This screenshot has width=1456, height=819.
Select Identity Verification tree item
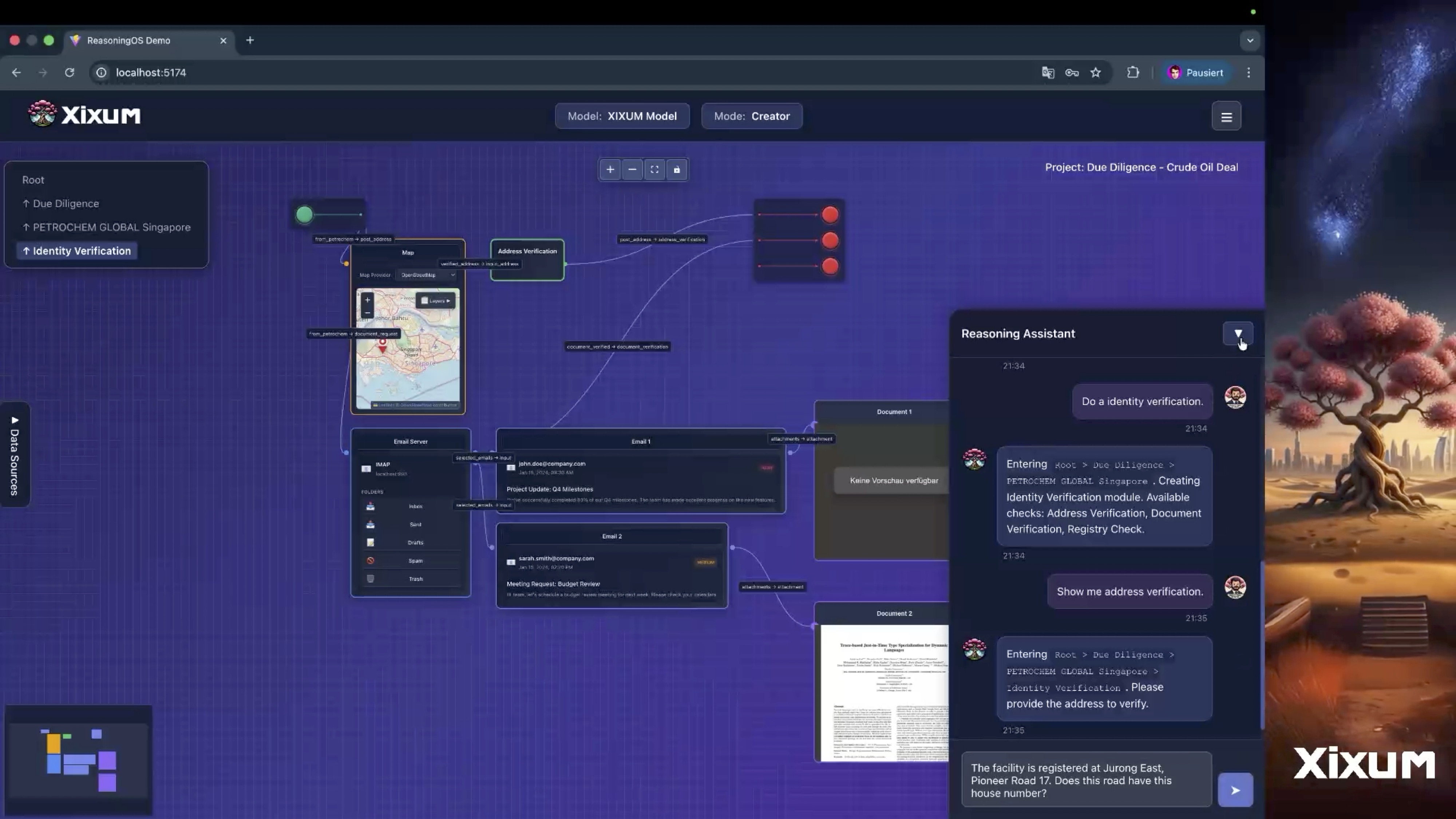[77, 251]
